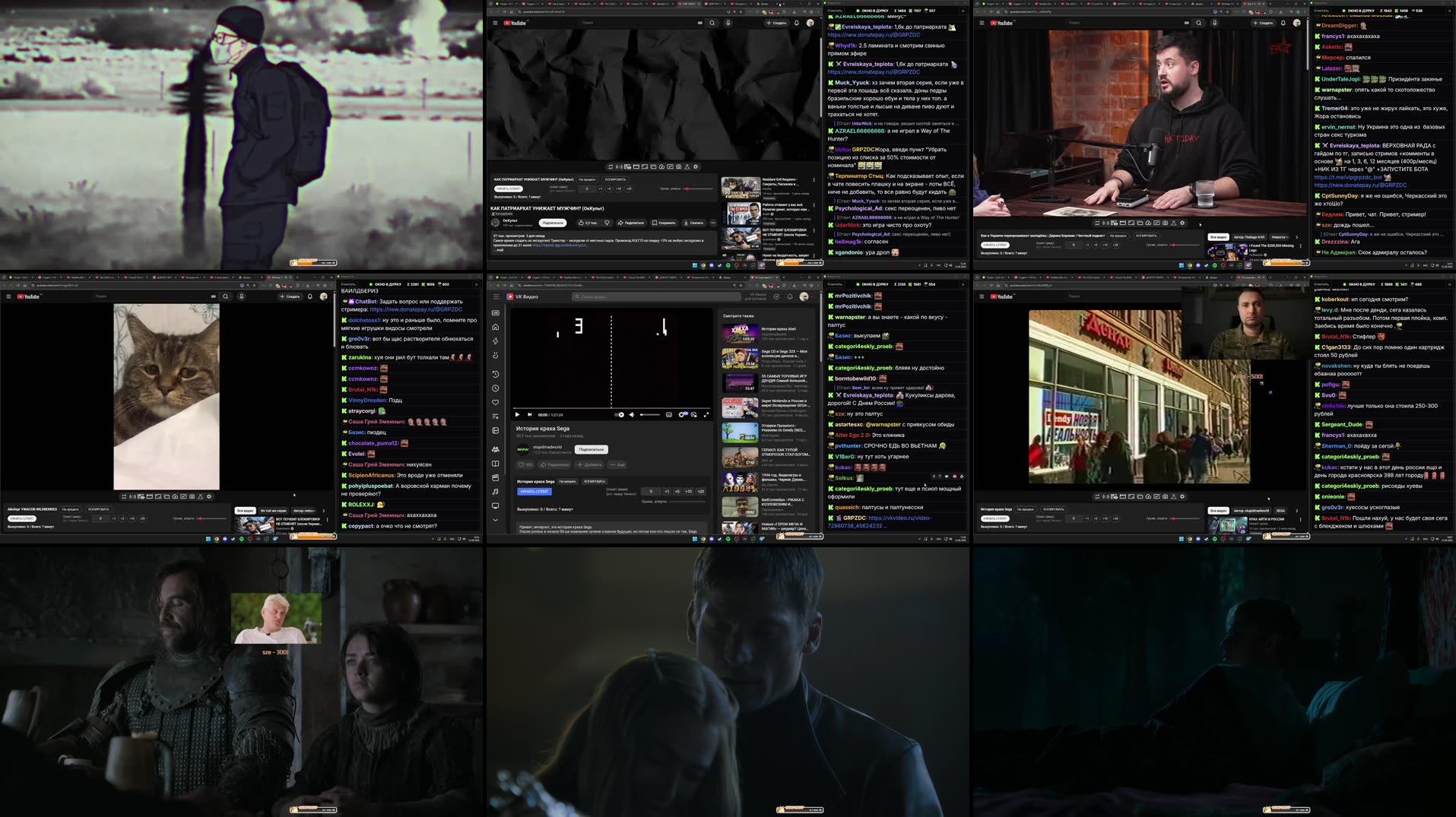Adjust alert volume slider in patriarchy panel
This screenshot has width=1456, height=817.
click(x=698, y=188)
